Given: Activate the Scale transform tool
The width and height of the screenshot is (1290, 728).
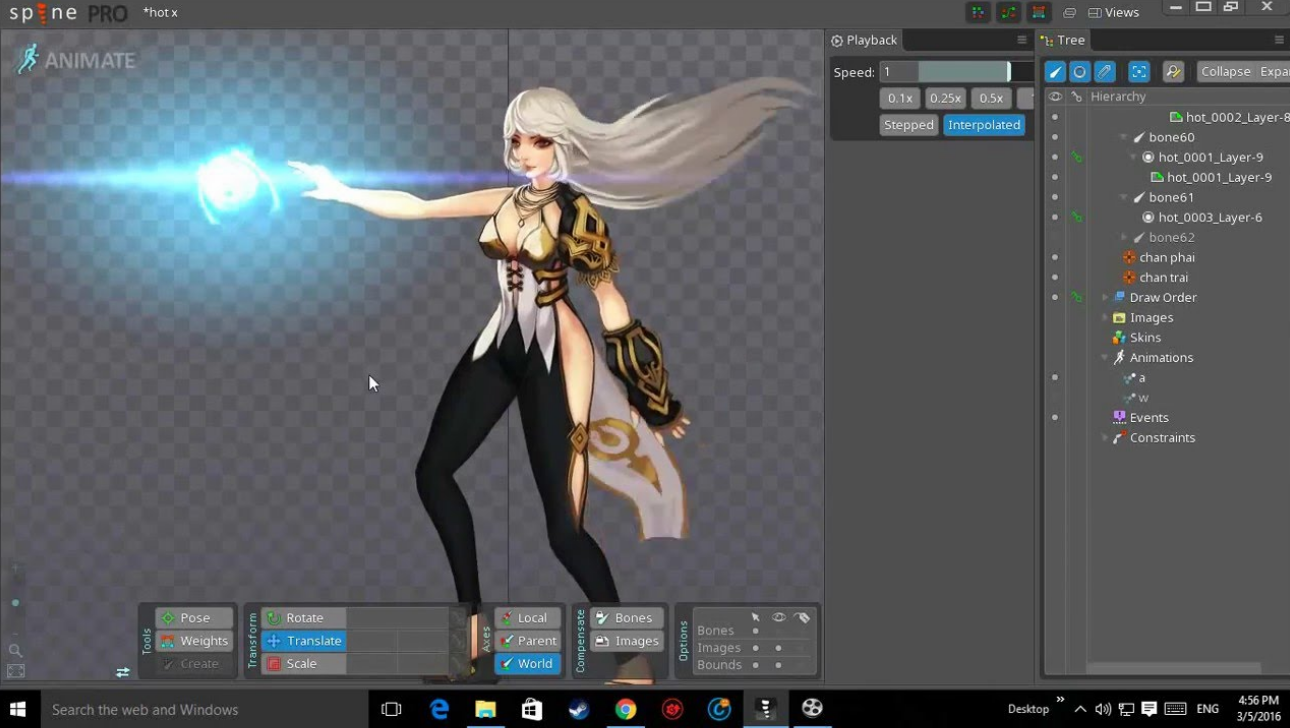Looking at the screenshot, I should (304, 664).
